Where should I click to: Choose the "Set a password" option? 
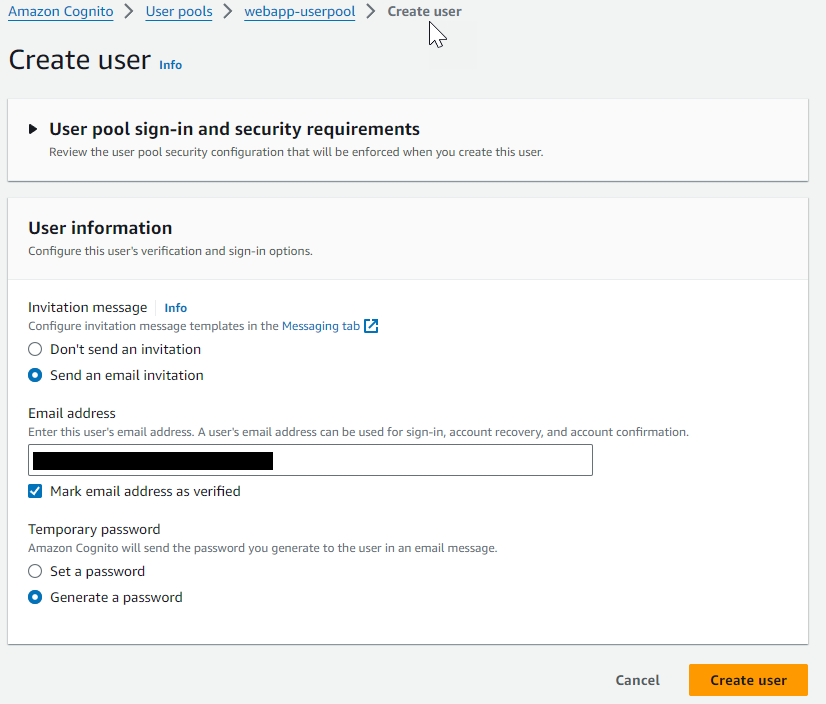pos(35,572)
